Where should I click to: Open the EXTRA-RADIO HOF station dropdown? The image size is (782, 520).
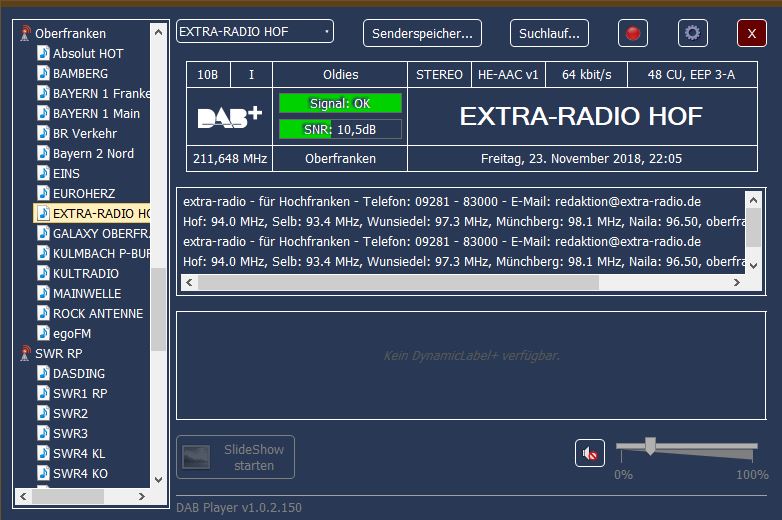click(255, 32)
